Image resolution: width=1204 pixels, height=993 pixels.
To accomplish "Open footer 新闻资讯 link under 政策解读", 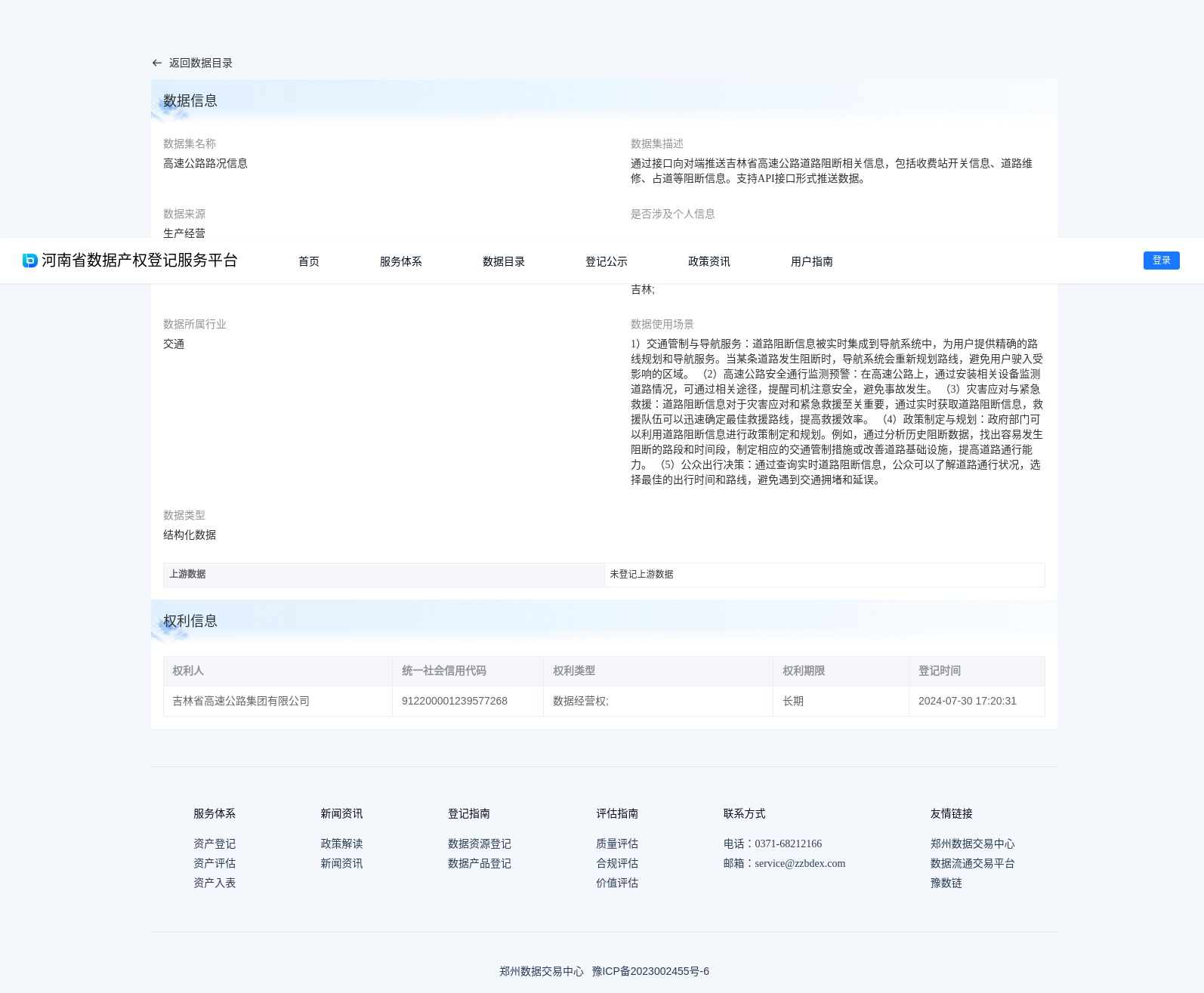I will [x=341, y=863].
